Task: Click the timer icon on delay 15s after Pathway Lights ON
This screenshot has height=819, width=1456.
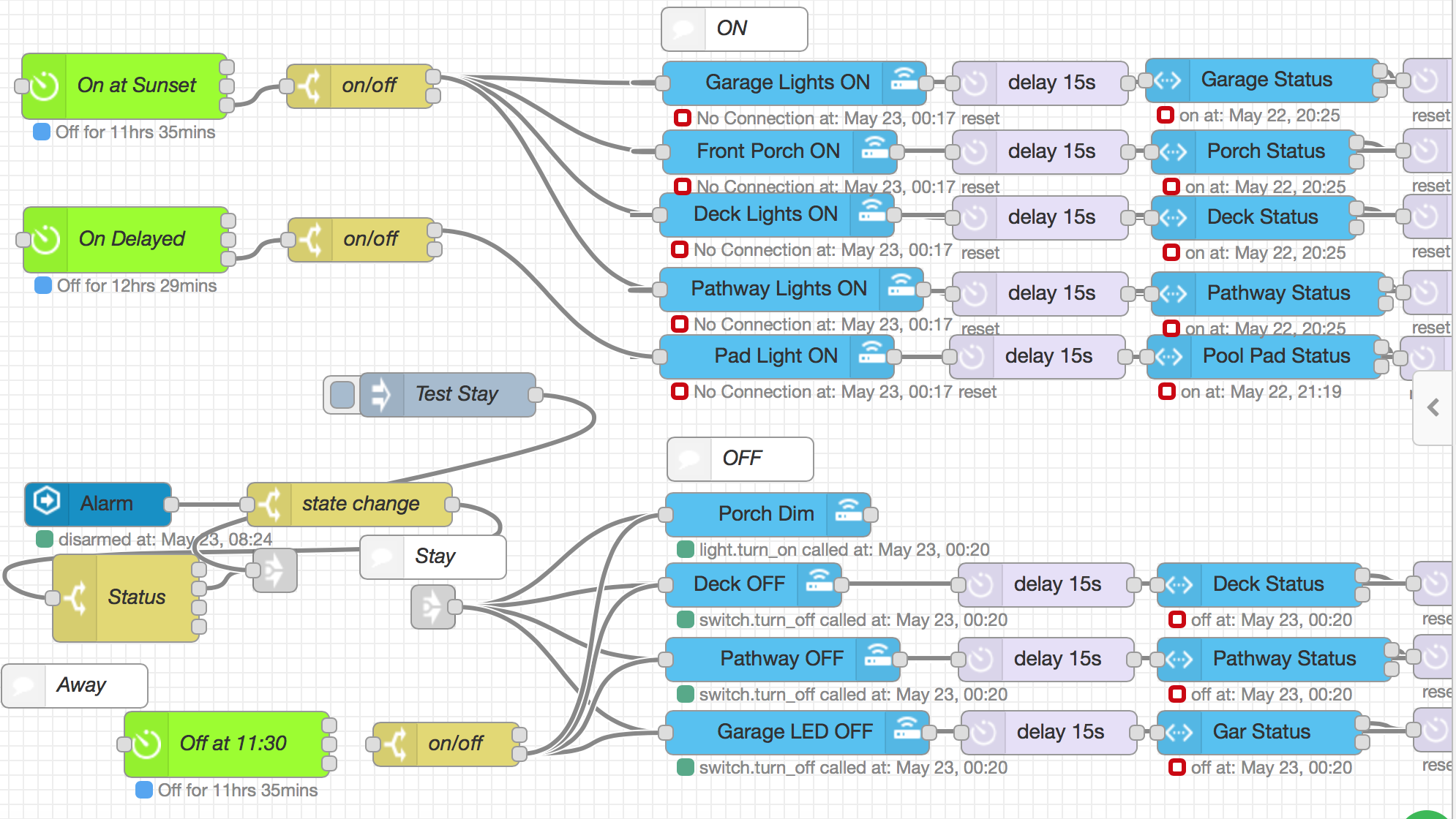Action: 974,293
